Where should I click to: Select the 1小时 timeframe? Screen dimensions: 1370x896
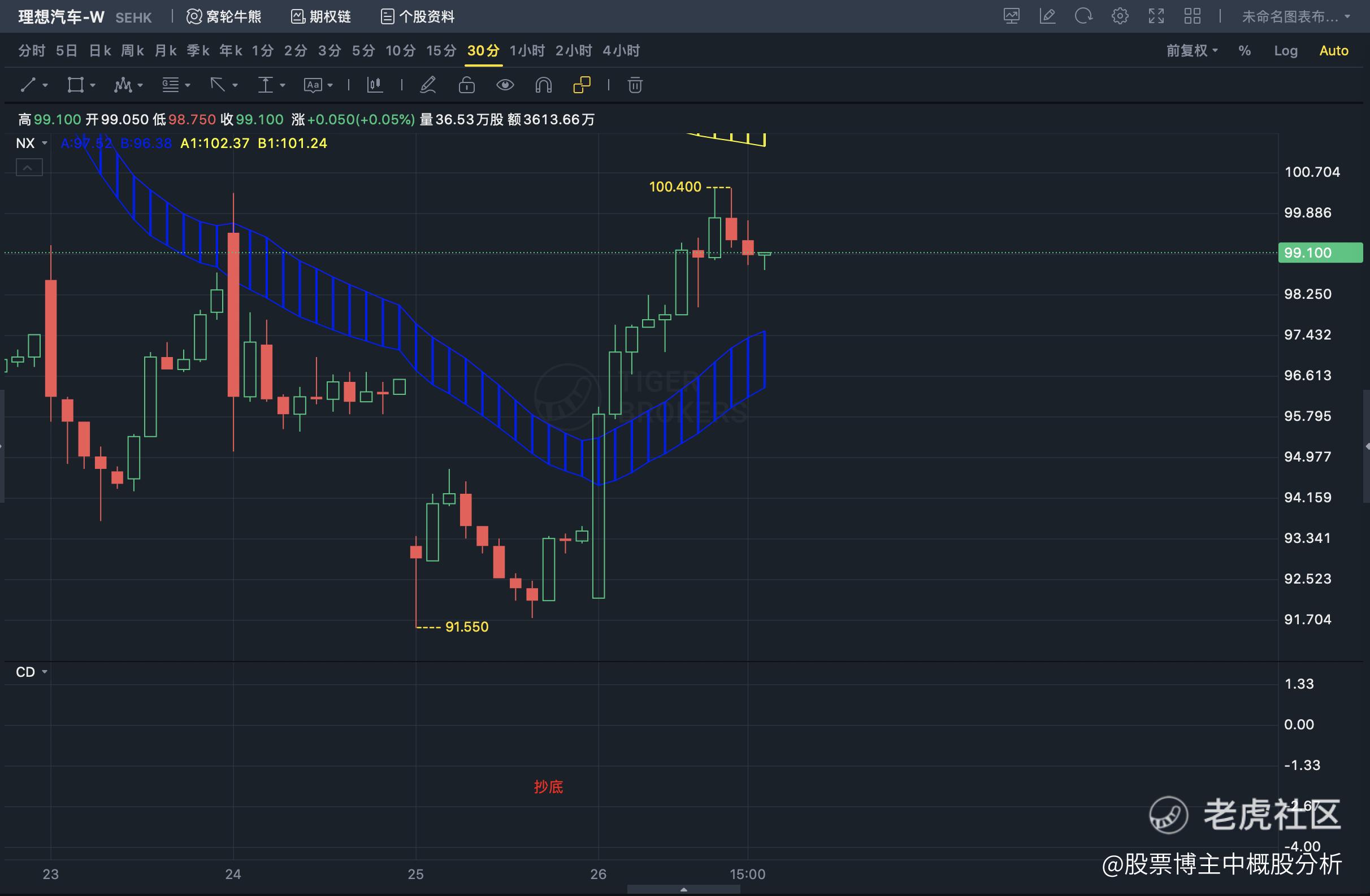click(527, 51)
